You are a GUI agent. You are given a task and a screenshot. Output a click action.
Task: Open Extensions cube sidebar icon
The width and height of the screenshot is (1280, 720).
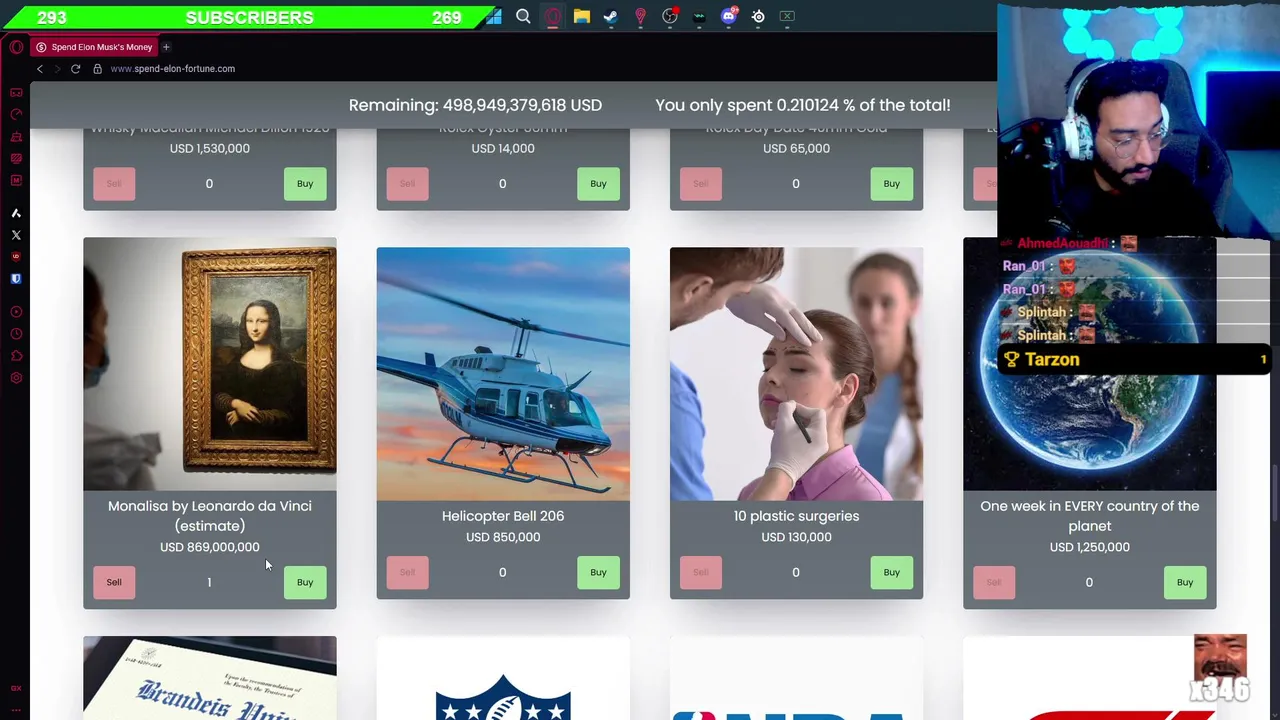click(x=16, y=356)
